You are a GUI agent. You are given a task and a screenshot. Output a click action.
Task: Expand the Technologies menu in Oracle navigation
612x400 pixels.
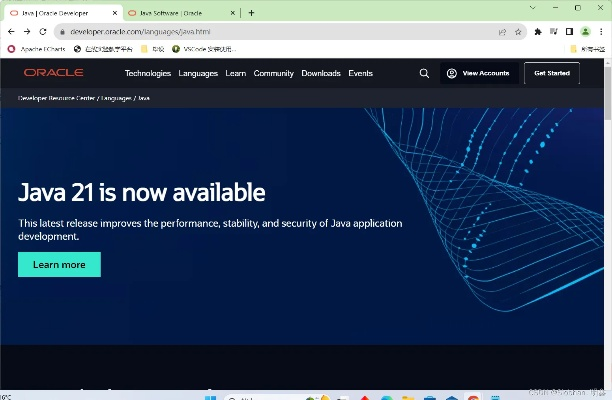pyautogui.click(x=147, y=73)
